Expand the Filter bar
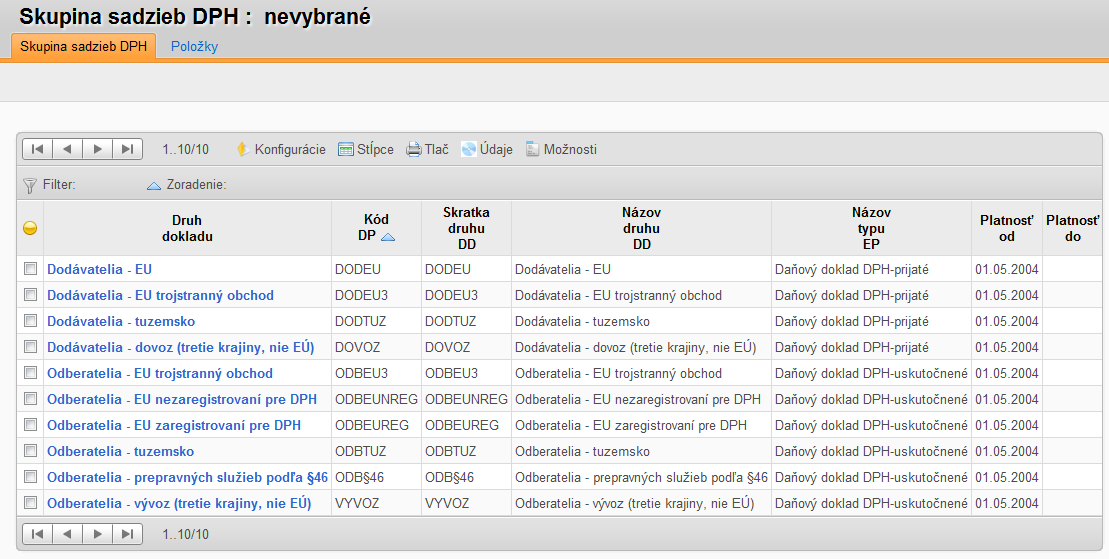 tap(49, 185)
